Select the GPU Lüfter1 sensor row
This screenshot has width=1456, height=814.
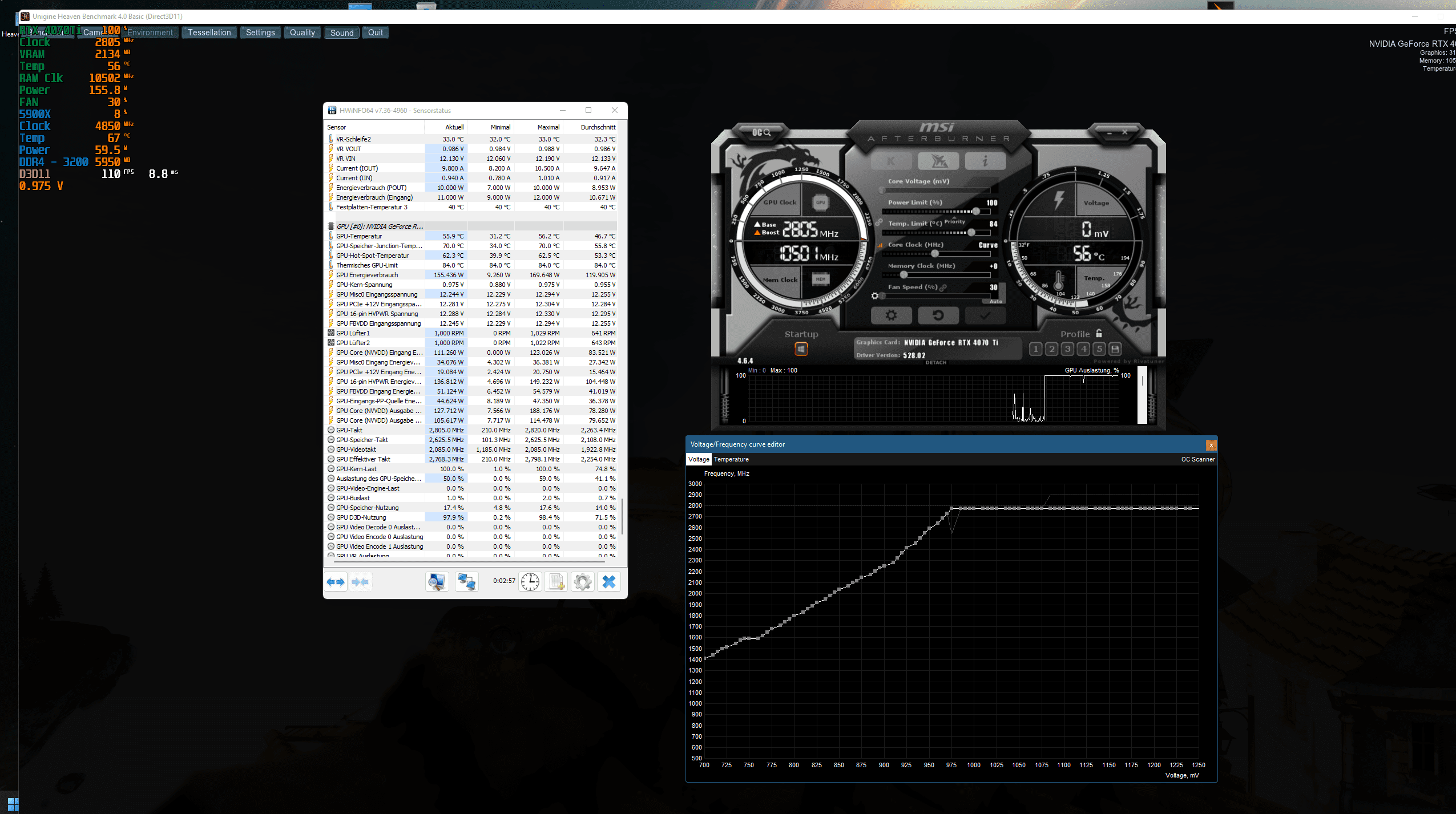click(471, 333)
